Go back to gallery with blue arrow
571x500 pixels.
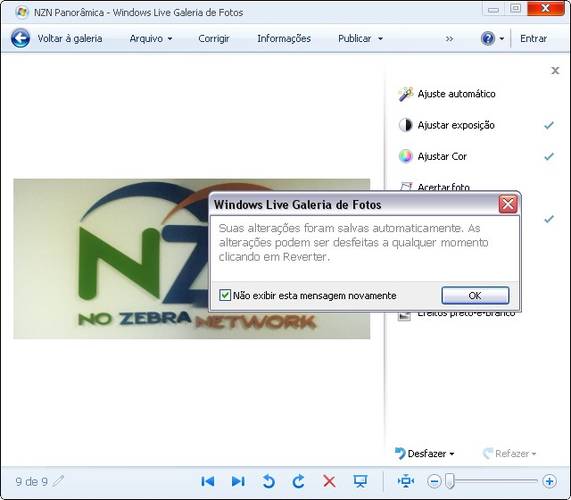click(20, 38)
